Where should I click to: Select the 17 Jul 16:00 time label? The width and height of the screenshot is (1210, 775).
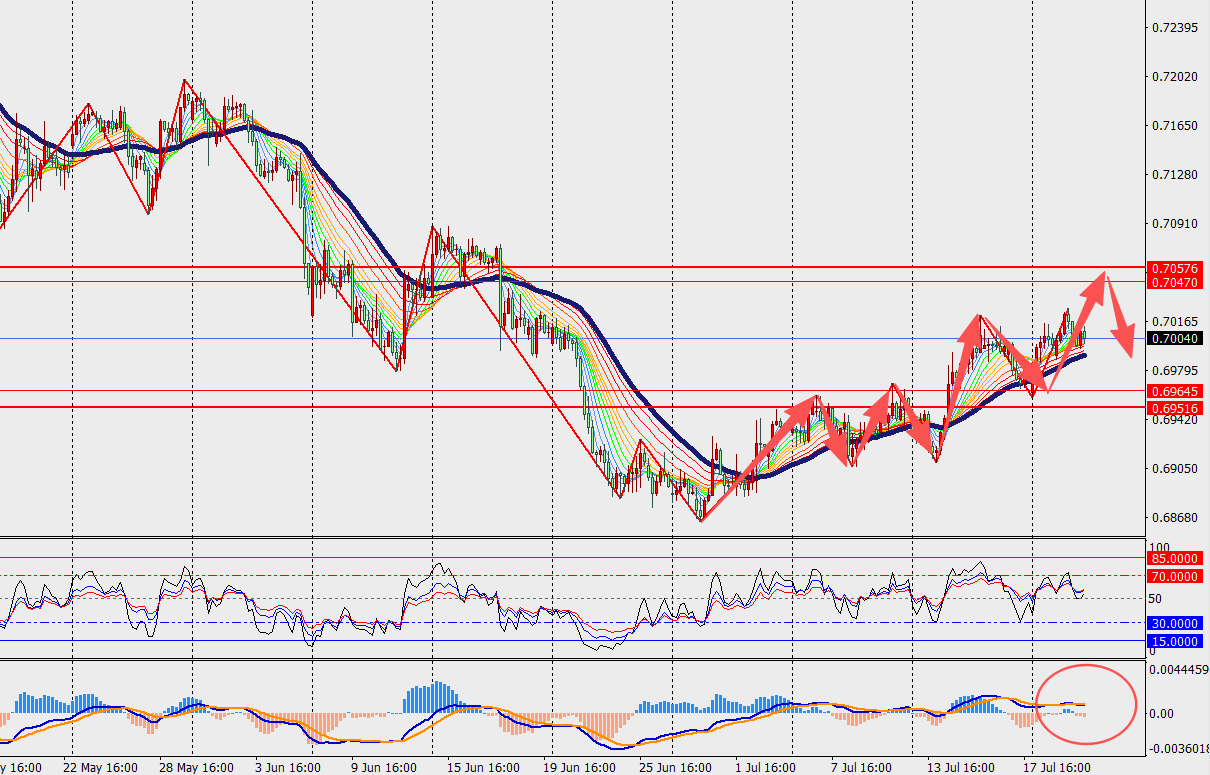(x=1057, y=767)
